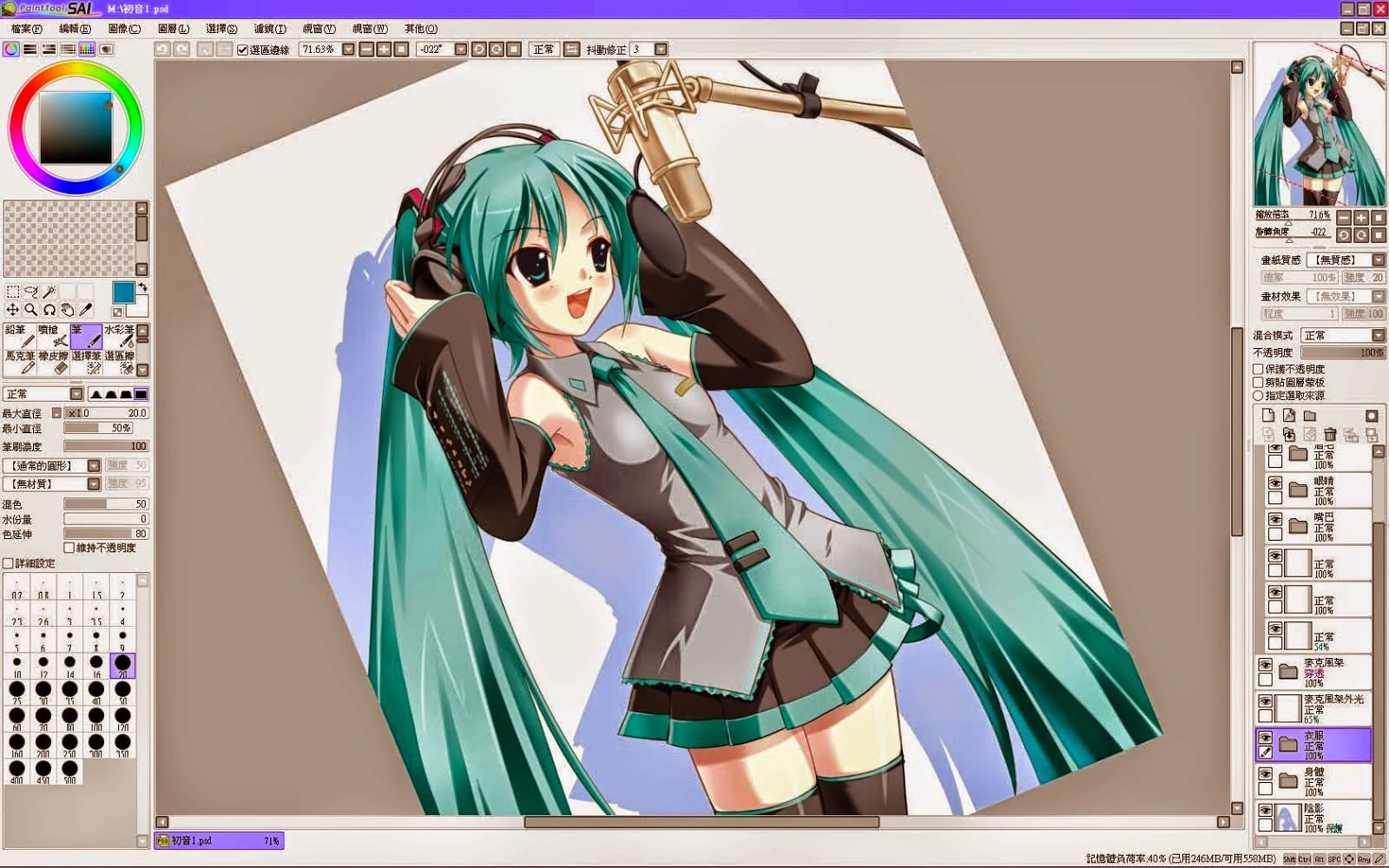Hide the 麥克風架 layer folder

tap(1266, 666)
